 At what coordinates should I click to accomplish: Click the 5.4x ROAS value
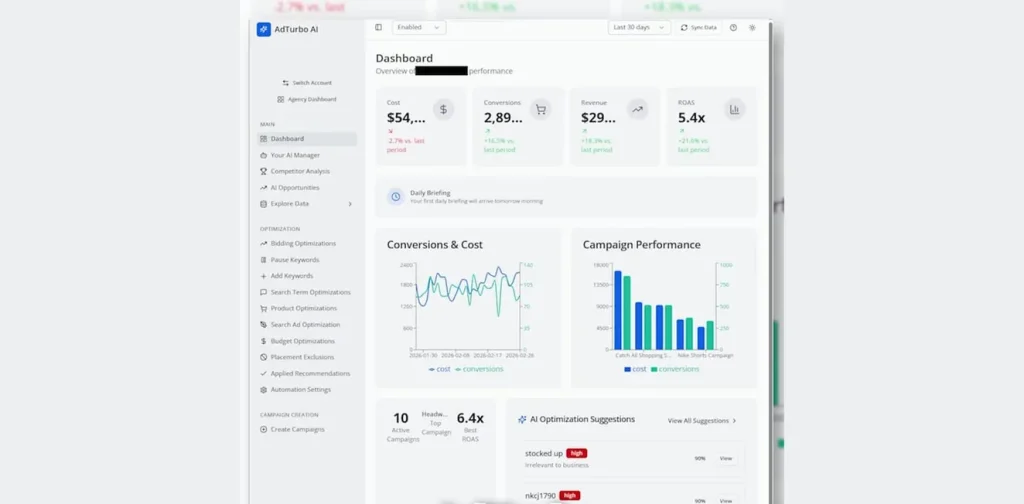coord(692,118)
